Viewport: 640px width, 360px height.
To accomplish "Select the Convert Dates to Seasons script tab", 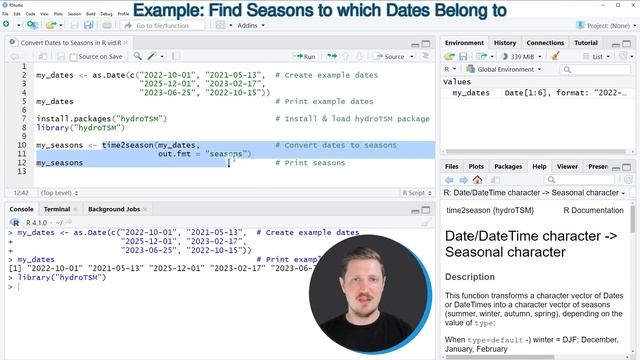I will 68,42.
